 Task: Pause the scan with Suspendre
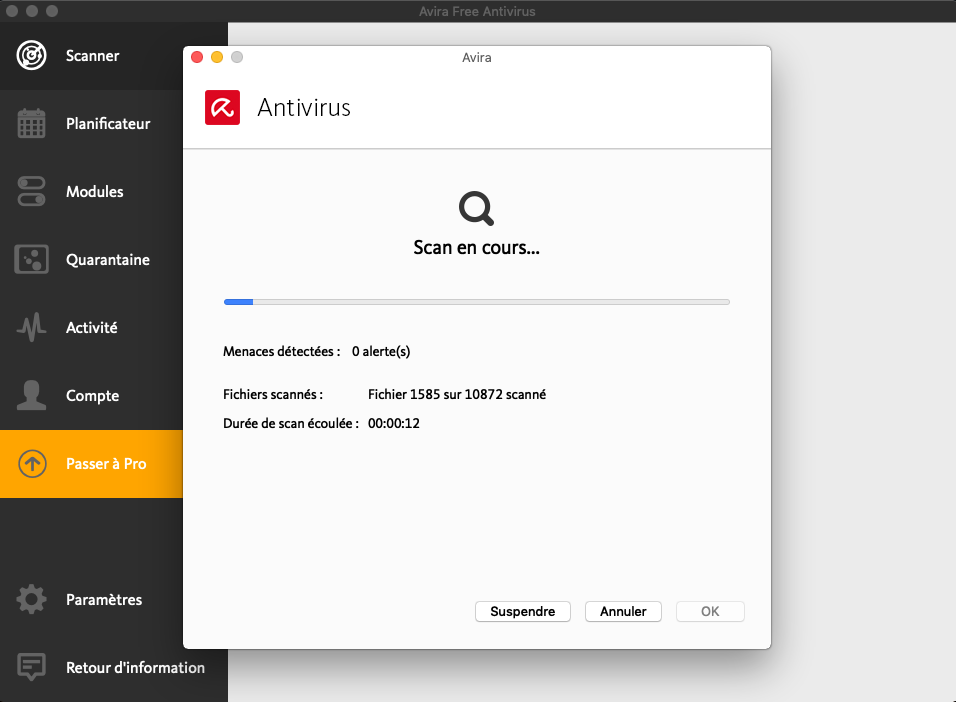(523, 611)
